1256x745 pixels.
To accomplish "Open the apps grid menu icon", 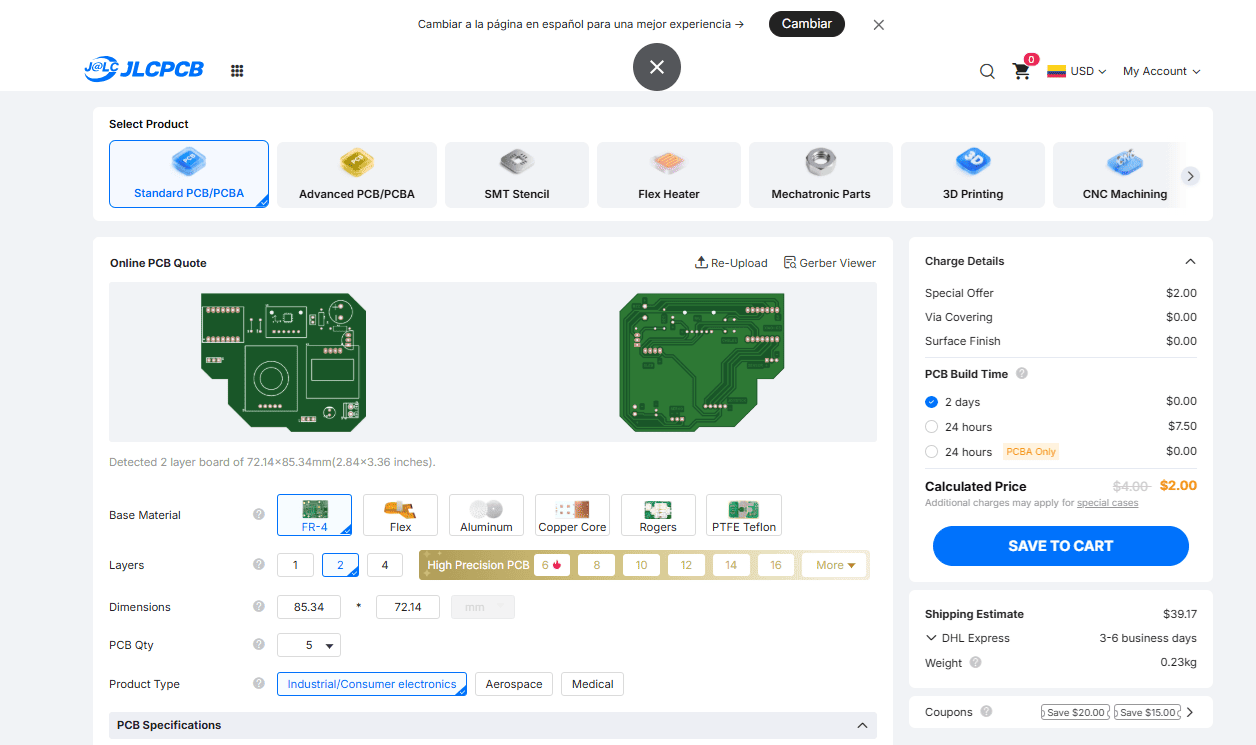I will 237,71.
